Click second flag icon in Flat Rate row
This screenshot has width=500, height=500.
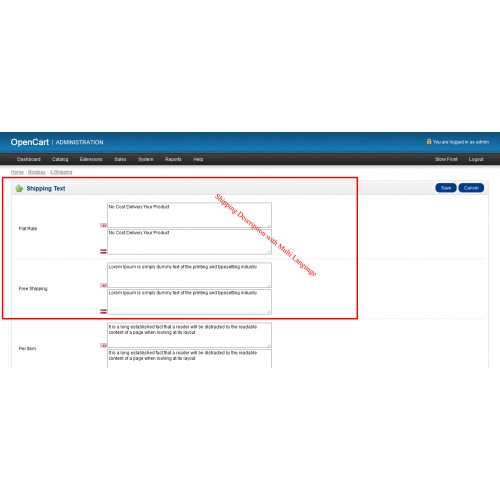pos(103,251)
